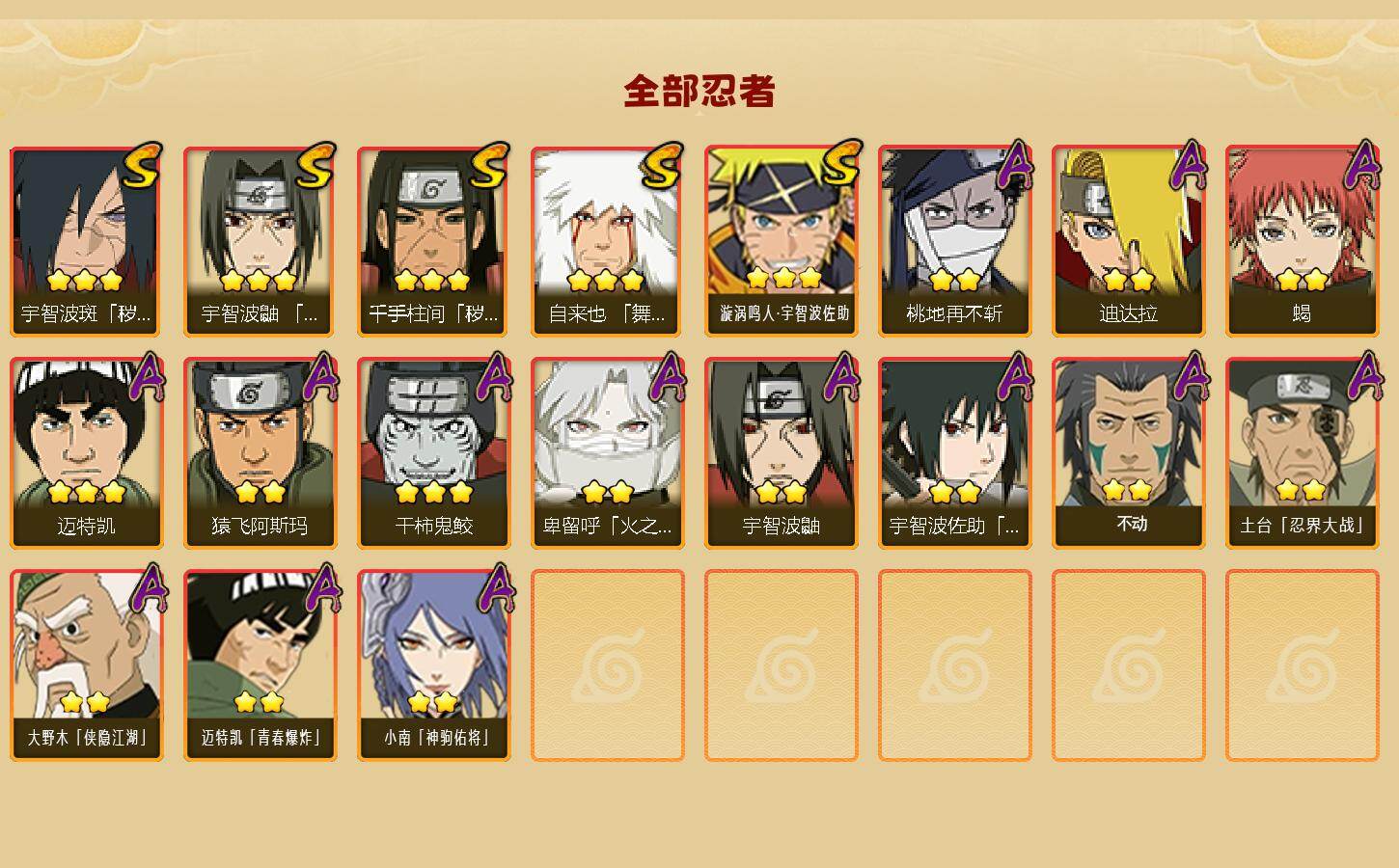Select the 迈特凯「青春爆炸」 card
This screenshot has height=868, width=1399.
point(260,665)
